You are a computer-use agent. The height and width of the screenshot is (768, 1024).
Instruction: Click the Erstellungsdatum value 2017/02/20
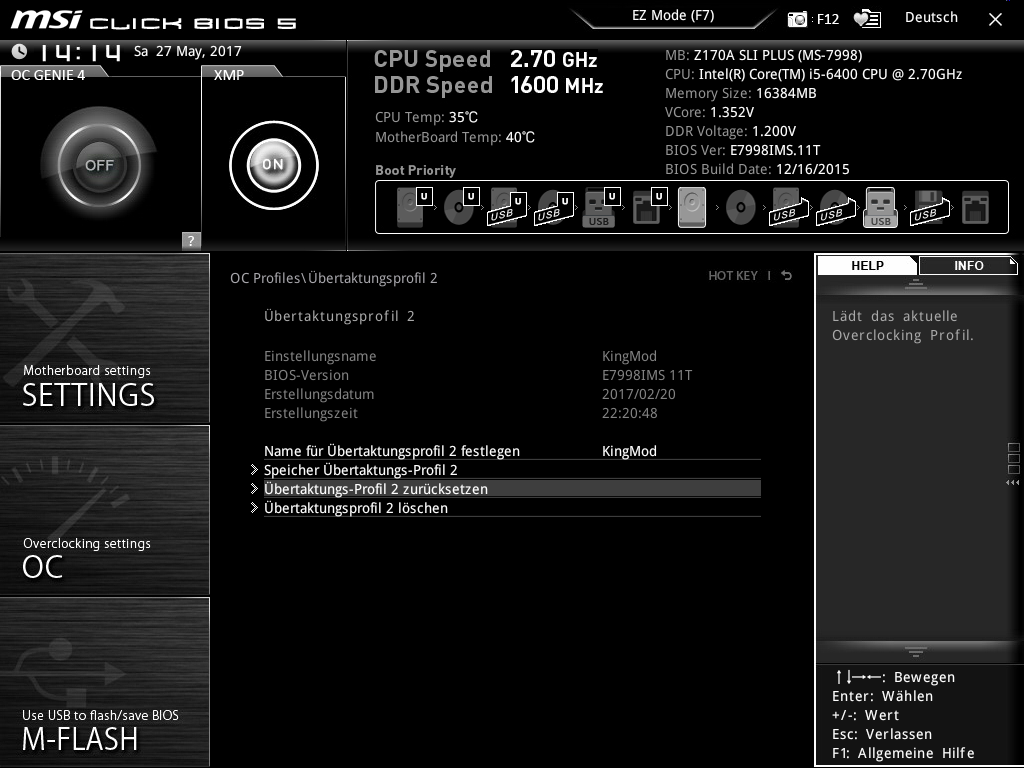coord(638,394)
